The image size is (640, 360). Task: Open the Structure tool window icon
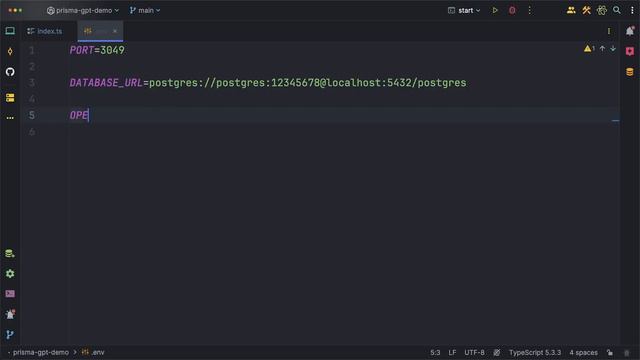[x=10, y=98]
